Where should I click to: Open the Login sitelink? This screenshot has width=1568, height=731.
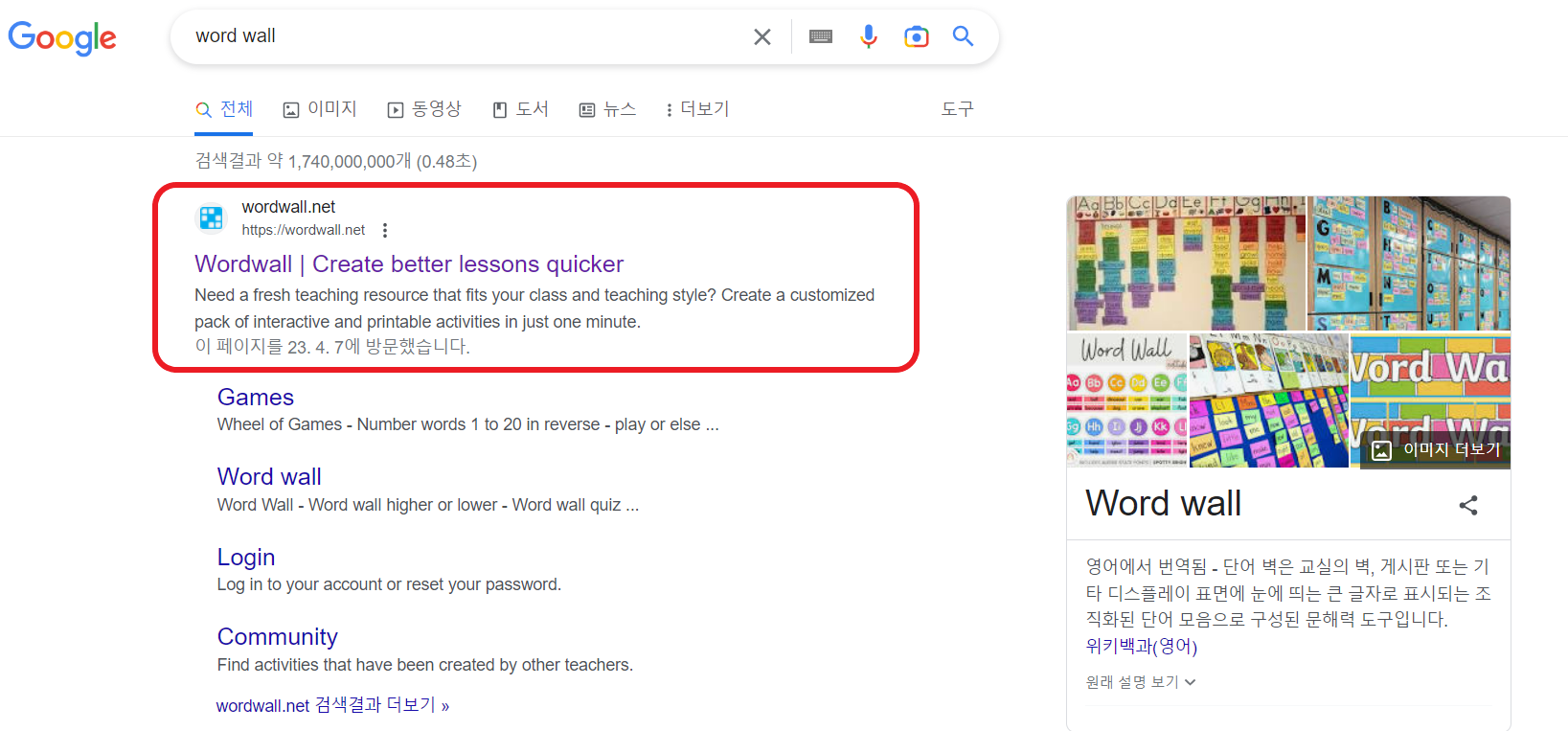pos(246,558)
